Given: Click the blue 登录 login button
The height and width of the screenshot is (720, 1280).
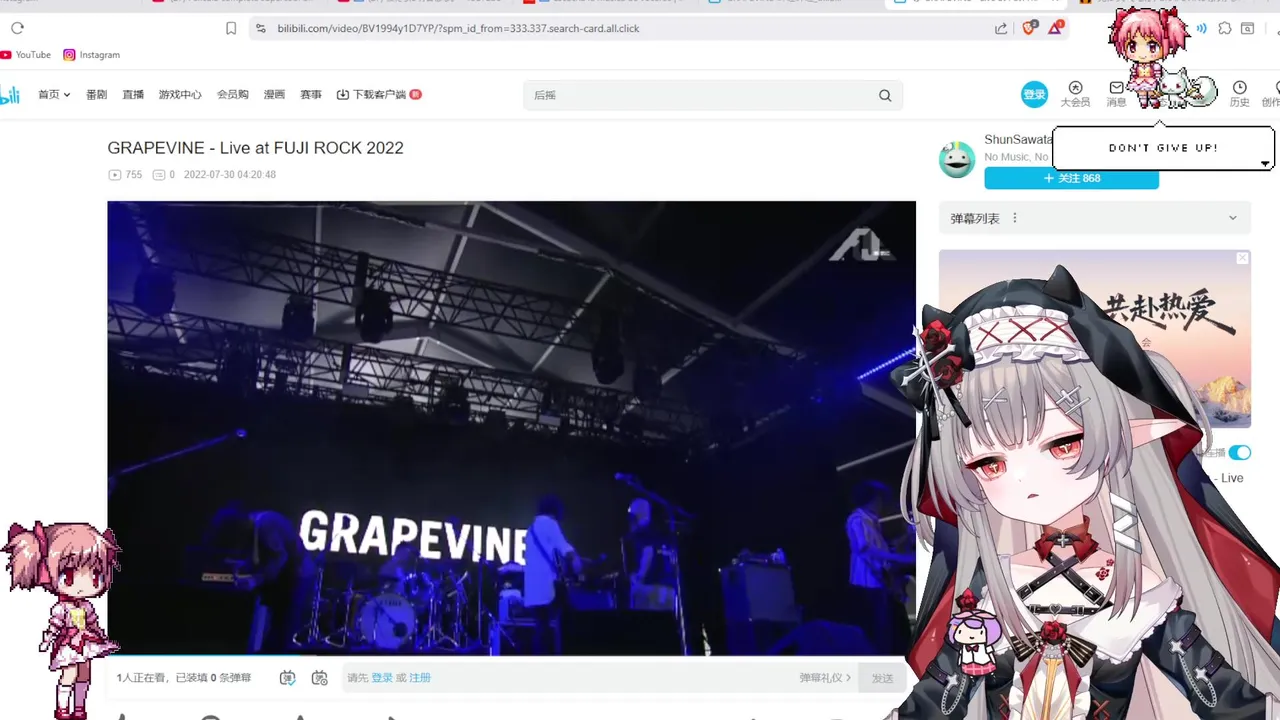Looking at the screenshot, I should tap(1034, 95).
